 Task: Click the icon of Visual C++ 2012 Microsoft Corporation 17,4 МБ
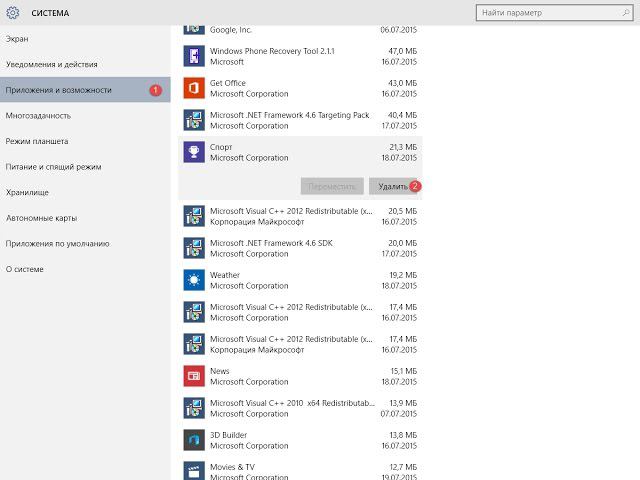(x=194, y=312)
